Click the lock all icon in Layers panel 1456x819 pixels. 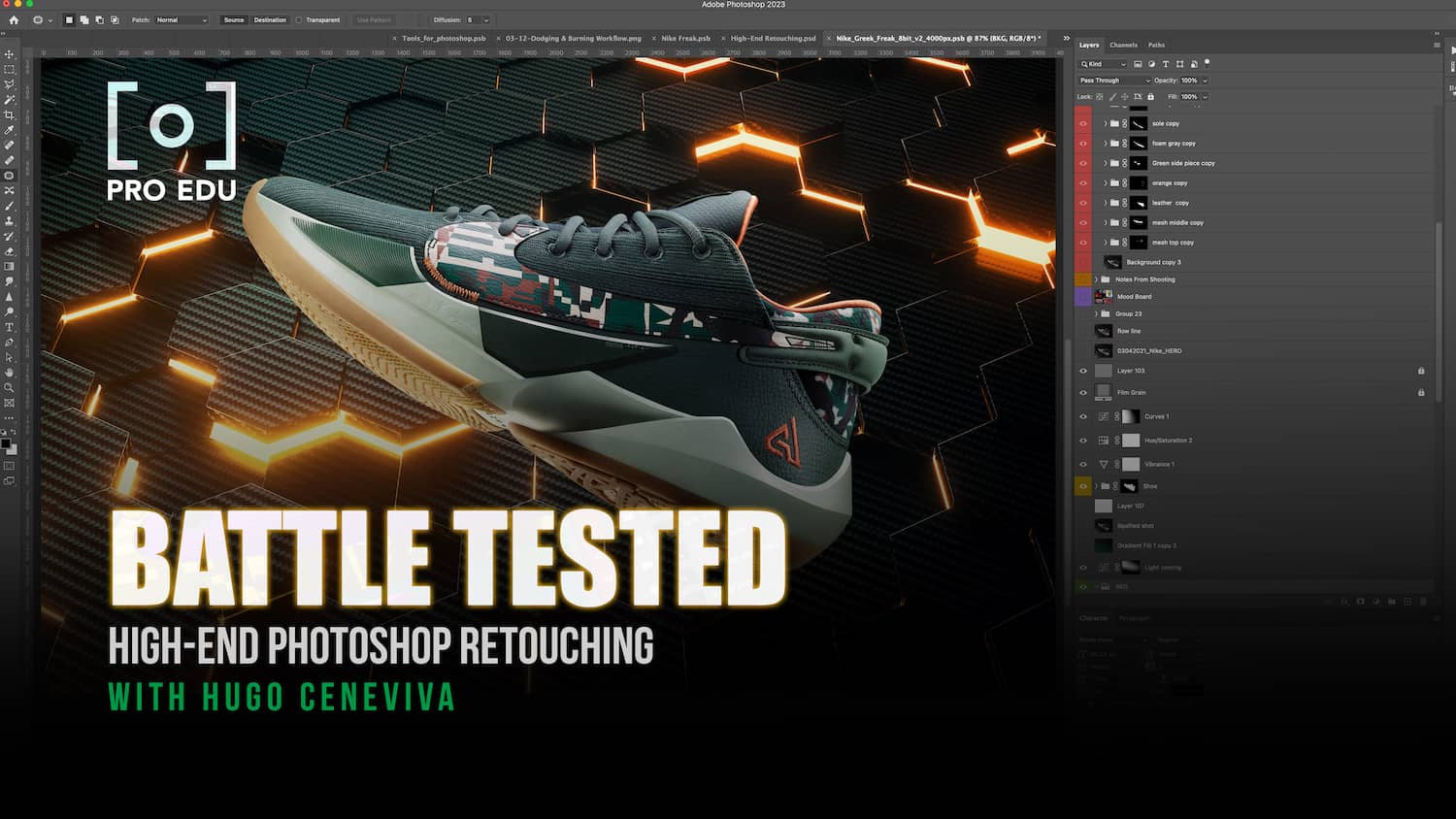tap(1150, 97)
